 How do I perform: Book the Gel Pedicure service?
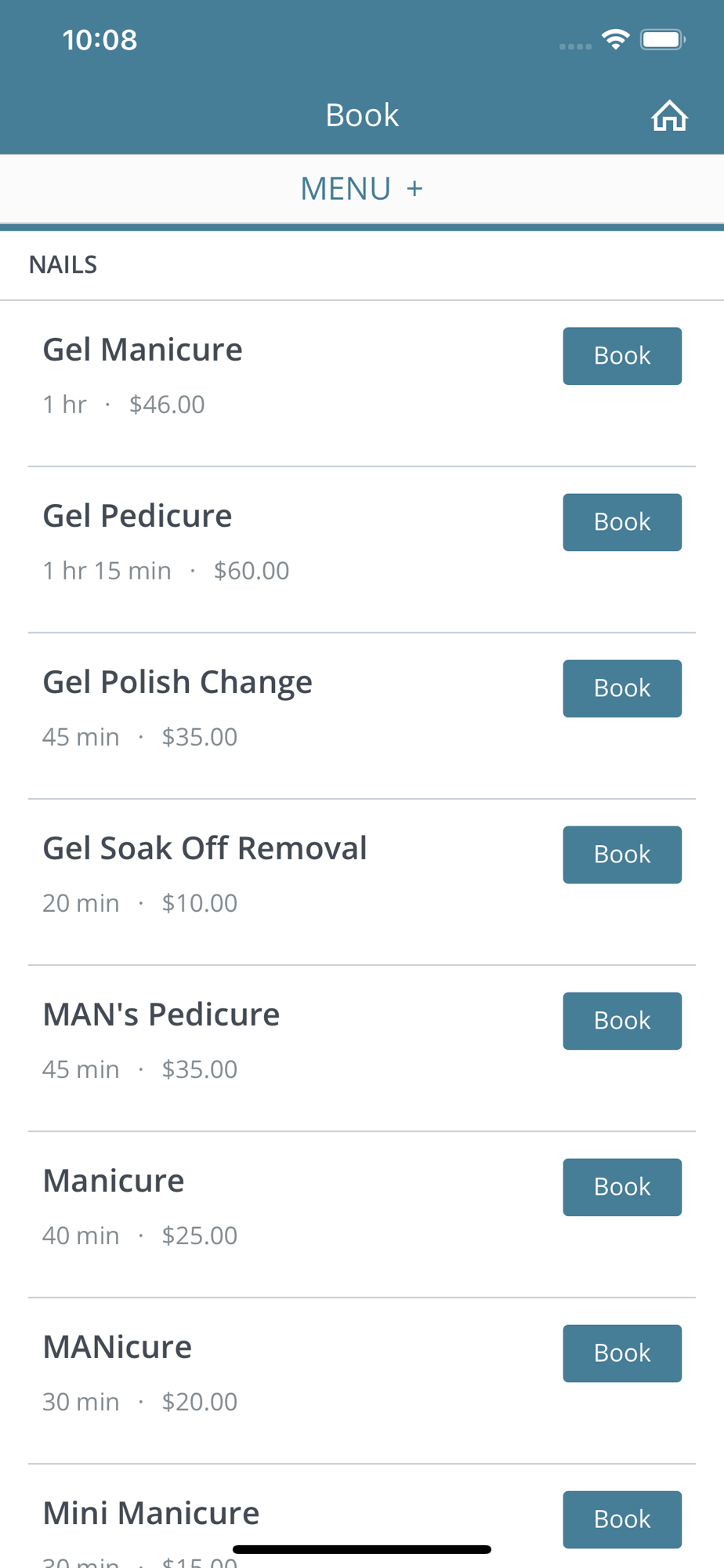621,522
